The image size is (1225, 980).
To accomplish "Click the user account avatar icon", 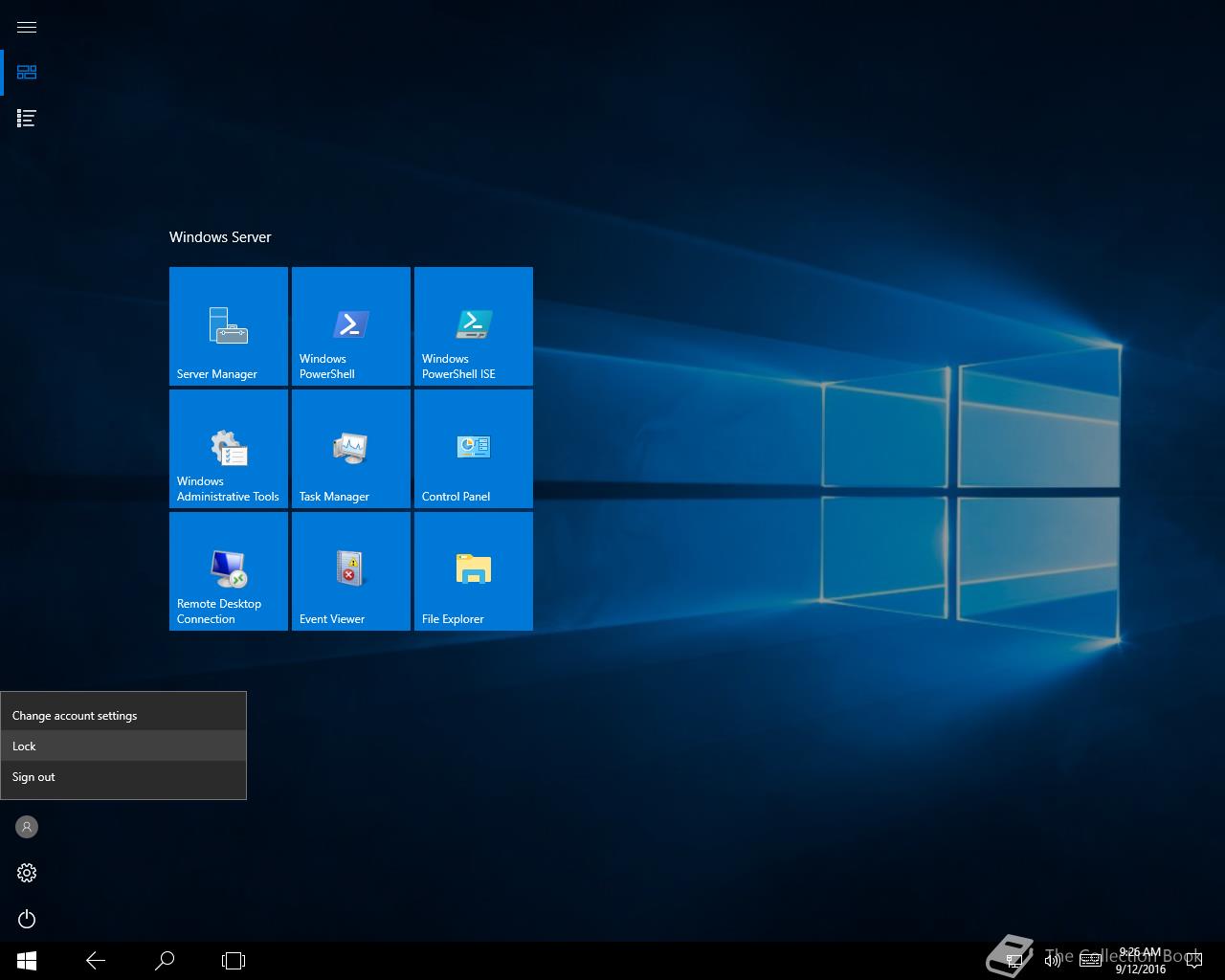I will (x=27, y=827).
